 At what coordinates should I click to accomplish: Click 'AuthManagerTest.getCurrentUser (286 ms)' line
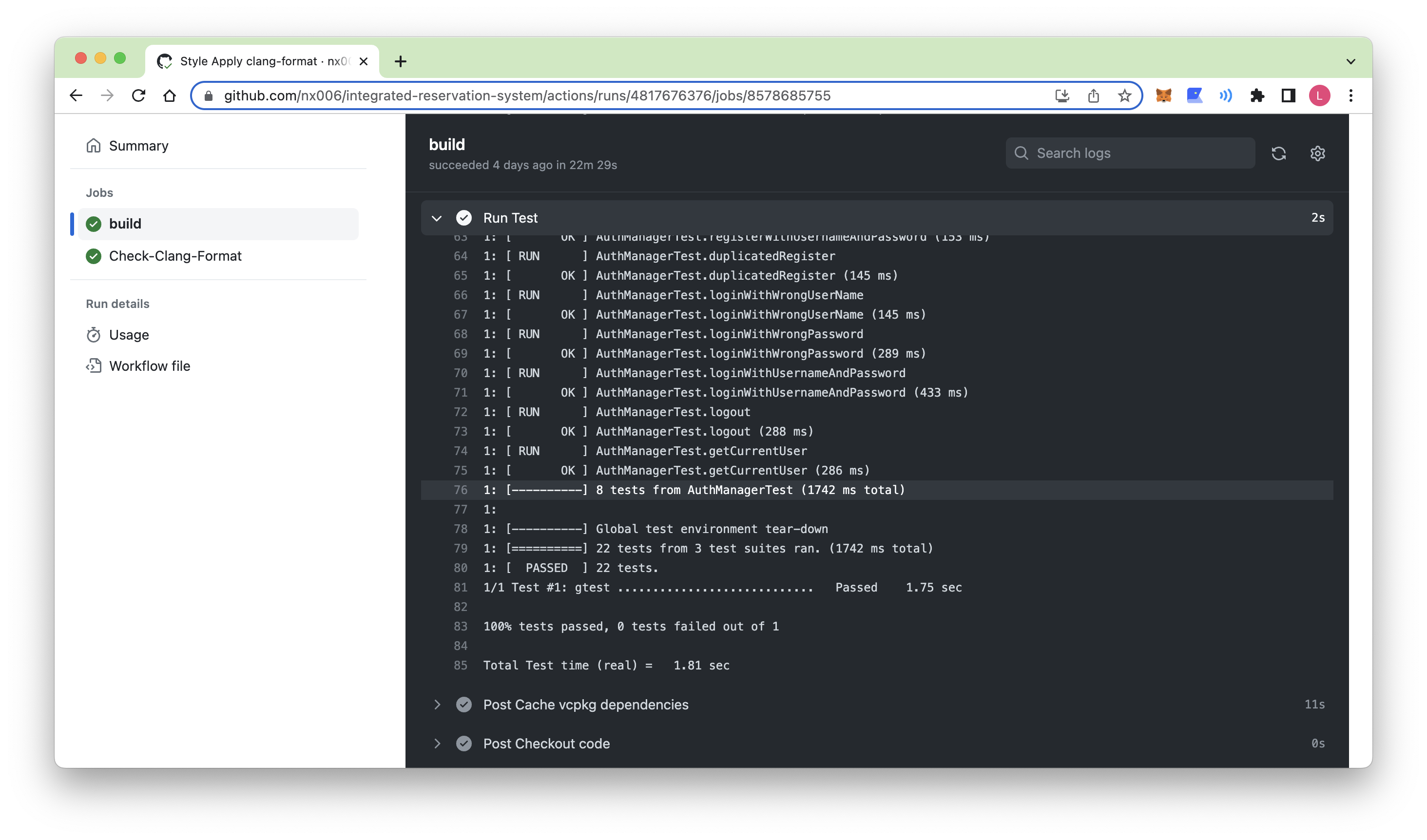(676, 471)
